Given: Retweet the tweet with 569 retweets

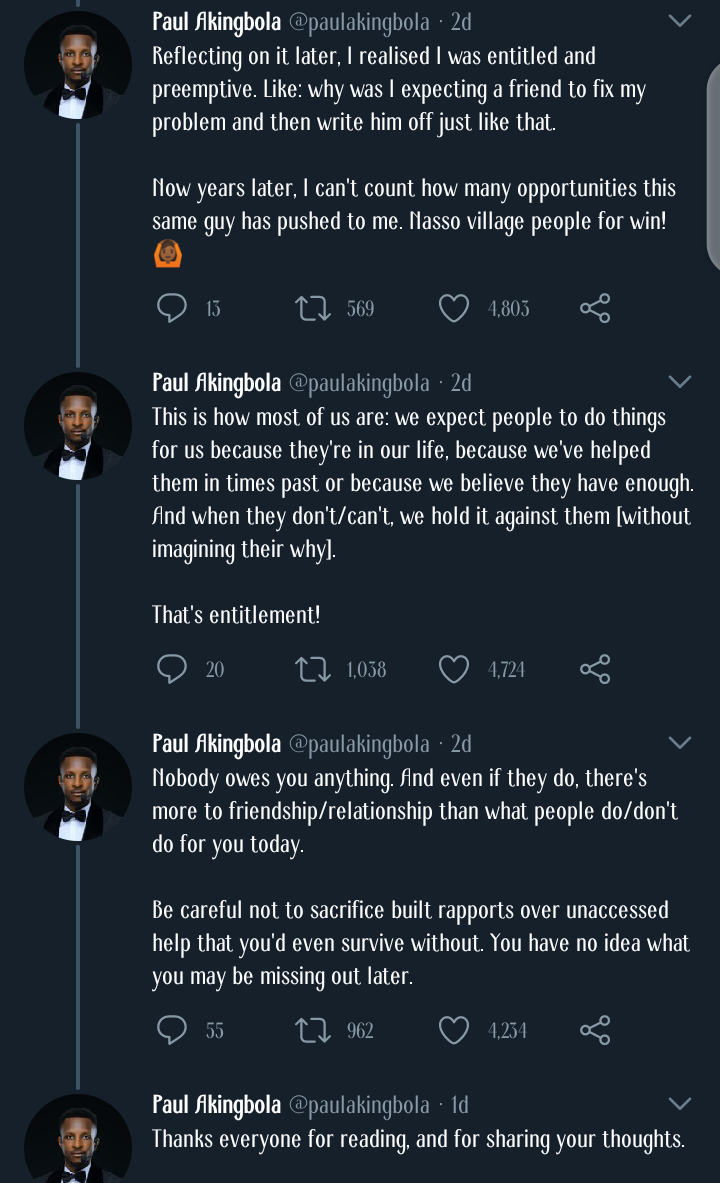Looking at the screenshot, I should coord(314,308).
